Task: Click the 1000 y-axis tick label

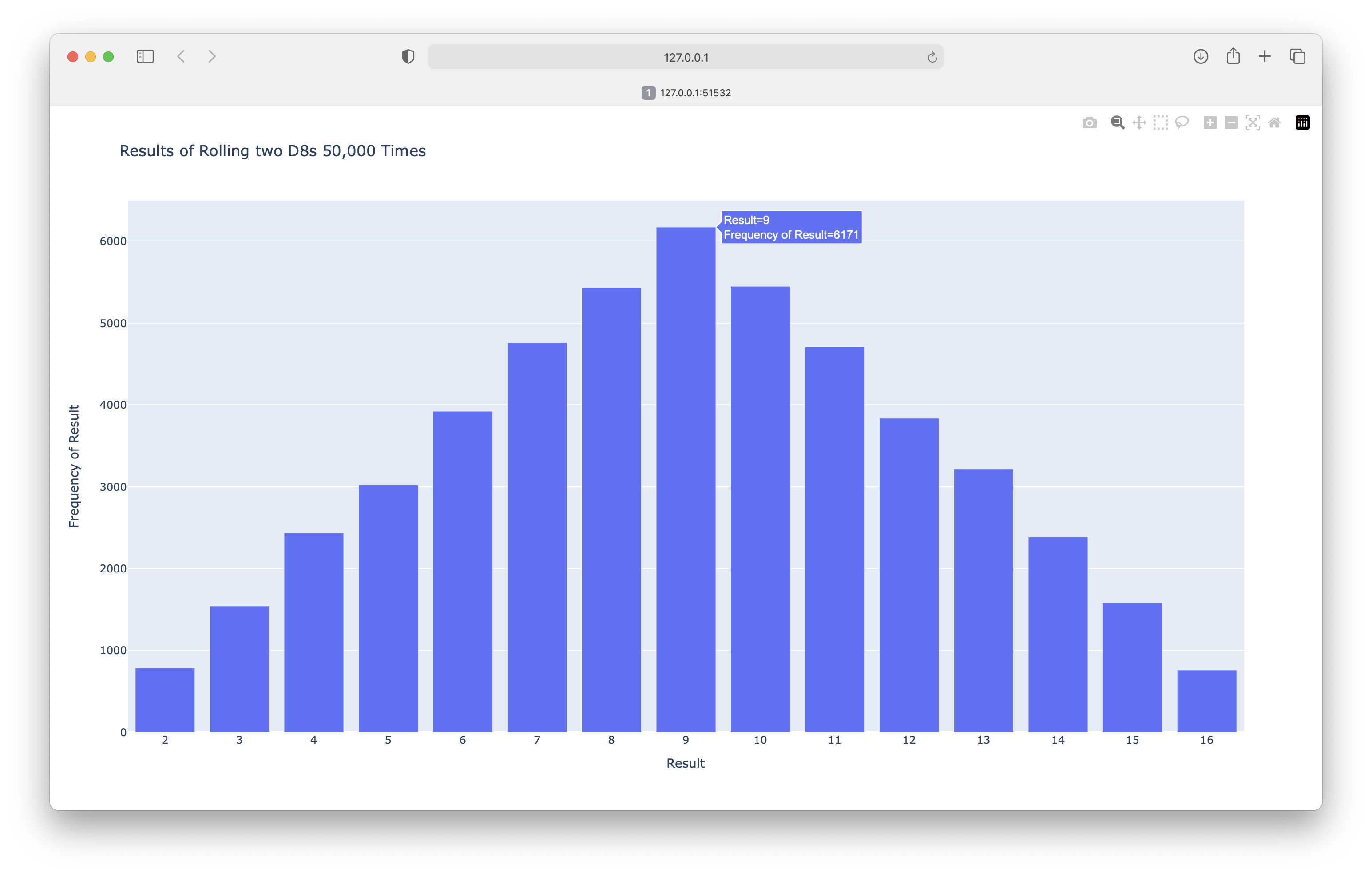Action: tap(113, 651)
